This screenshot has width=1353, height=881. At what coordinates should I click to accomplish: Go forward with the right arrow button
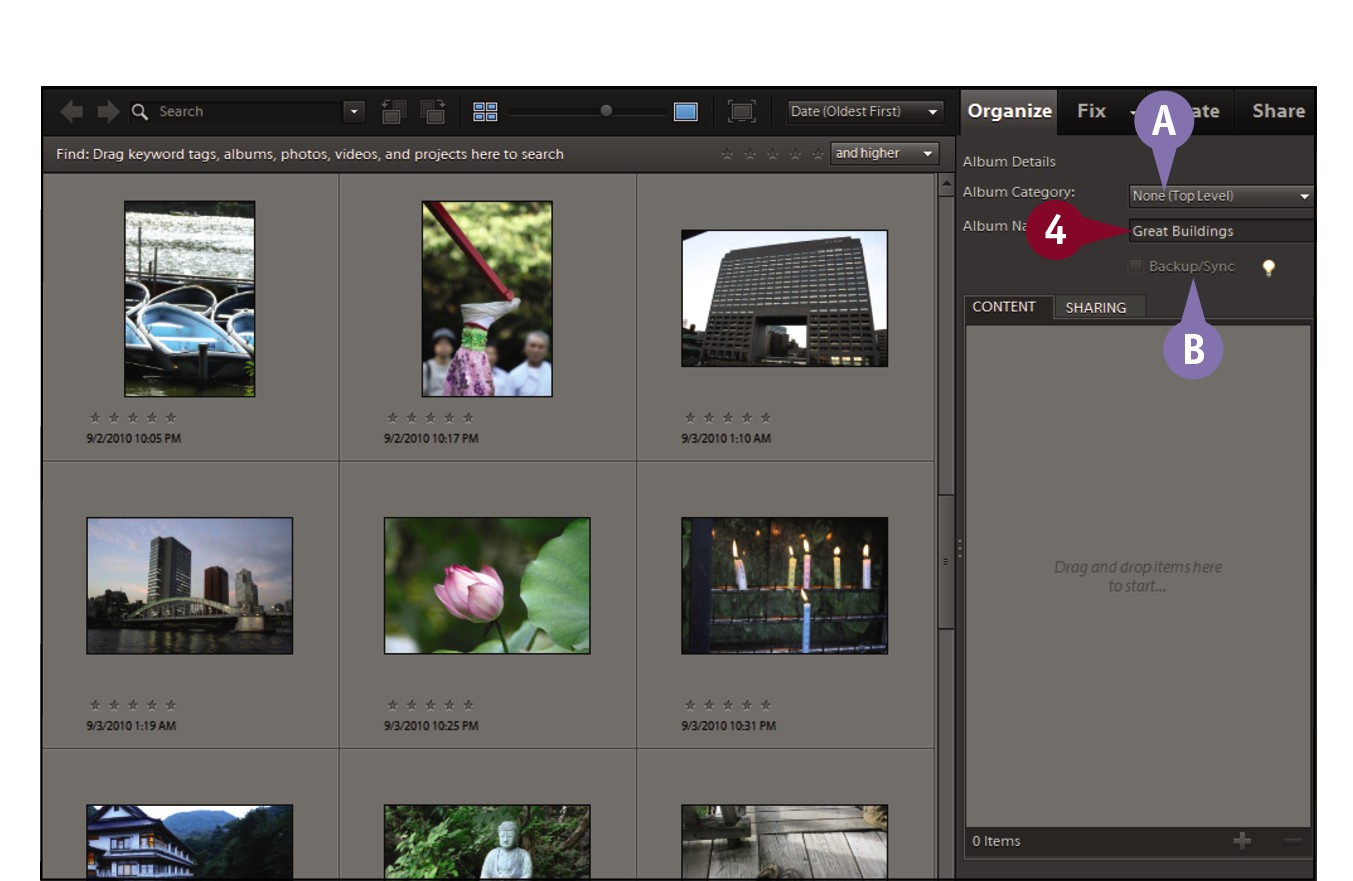point(107,112)
